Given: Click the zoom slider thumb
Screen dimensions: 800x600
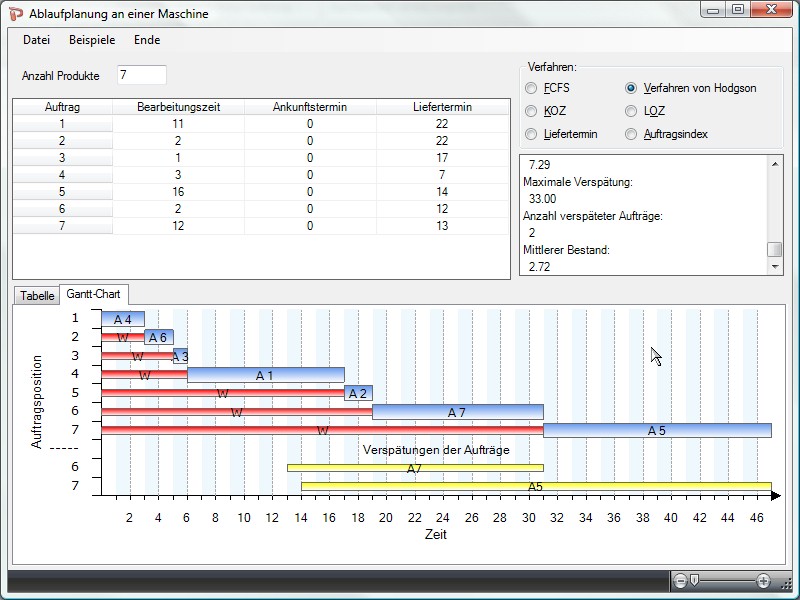Looking at the screenshot, I should click(694, 581).
